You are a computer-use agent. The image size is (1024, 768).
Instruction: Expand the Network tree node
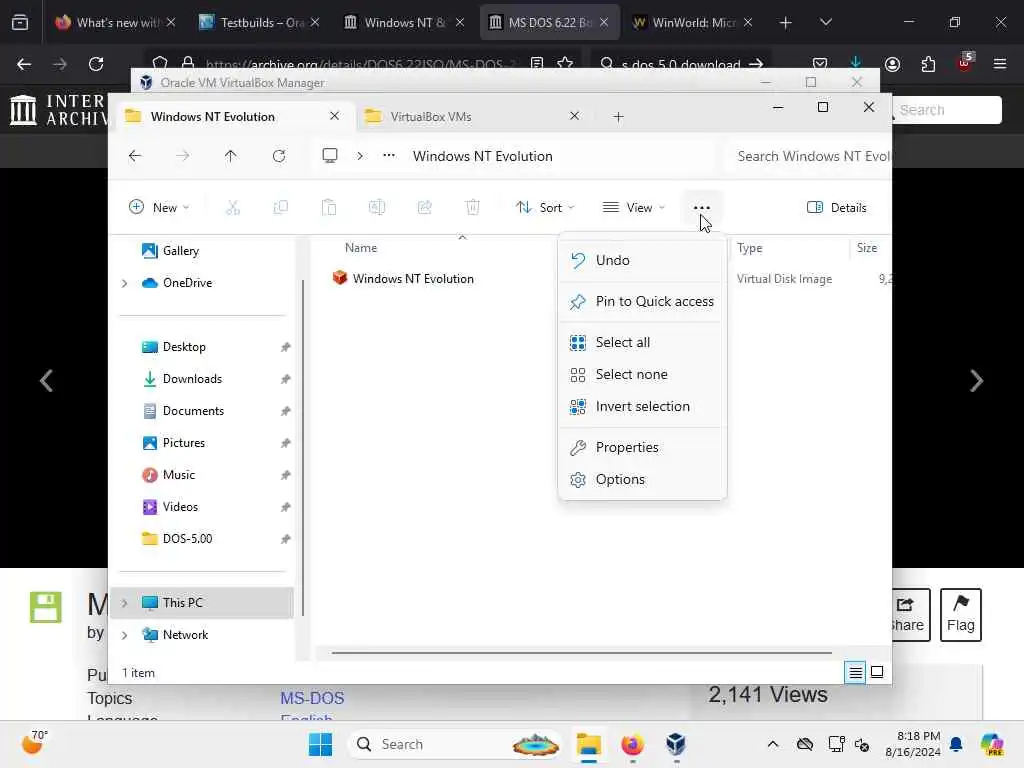pyautogui.click(x=124, y=635)
